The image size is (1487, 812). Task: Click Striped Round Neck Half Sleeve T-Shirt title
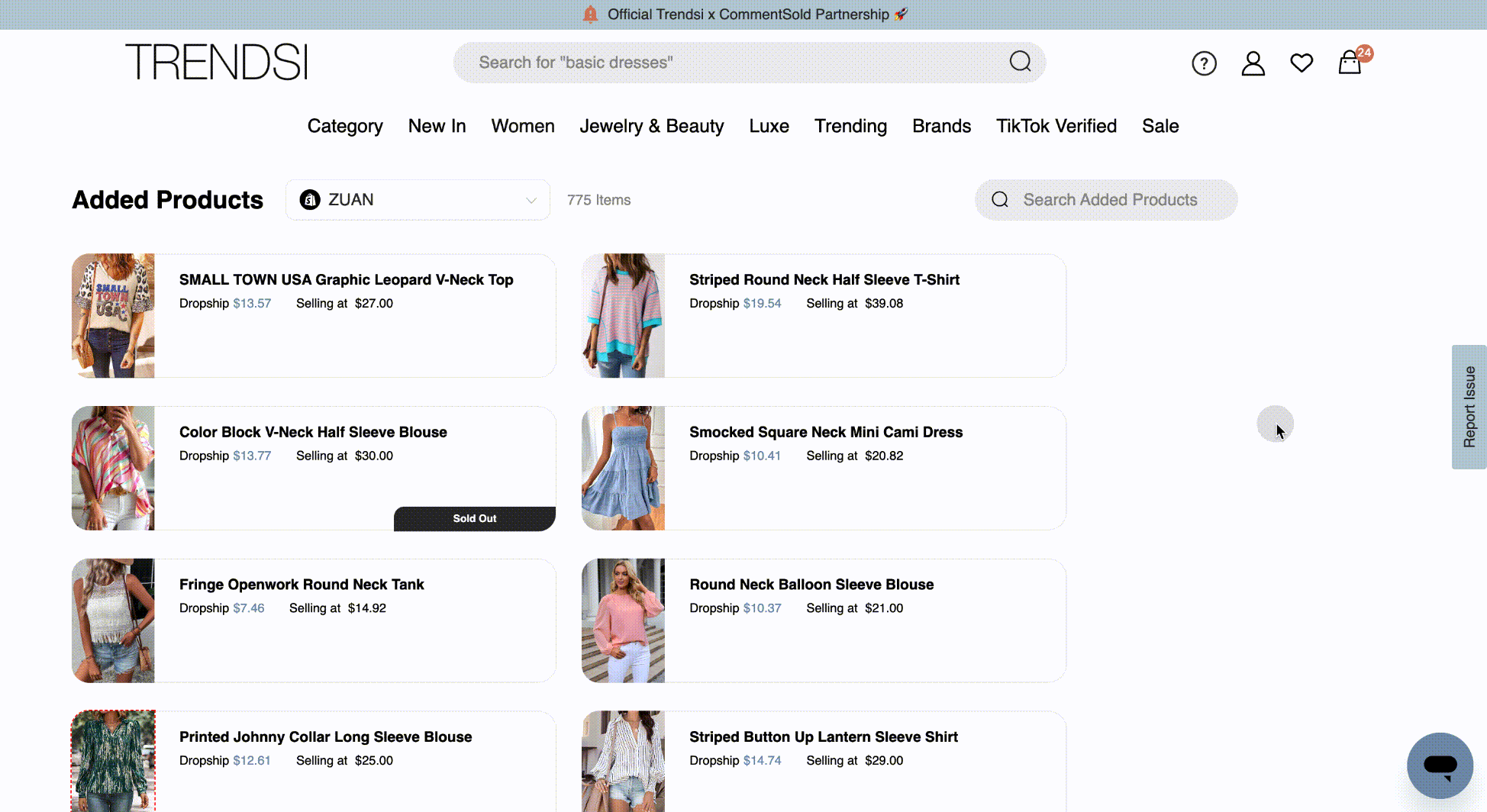point(824,280)
